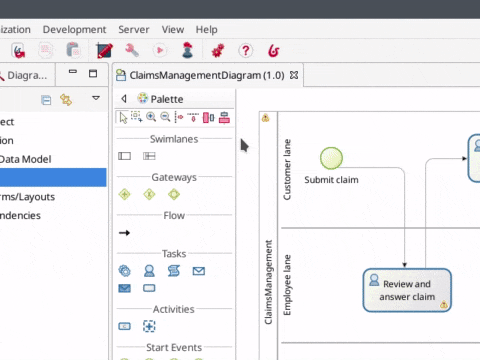Select the Script task scroll icon
This screenshot has height=360, width=480.
coord(174,271)
